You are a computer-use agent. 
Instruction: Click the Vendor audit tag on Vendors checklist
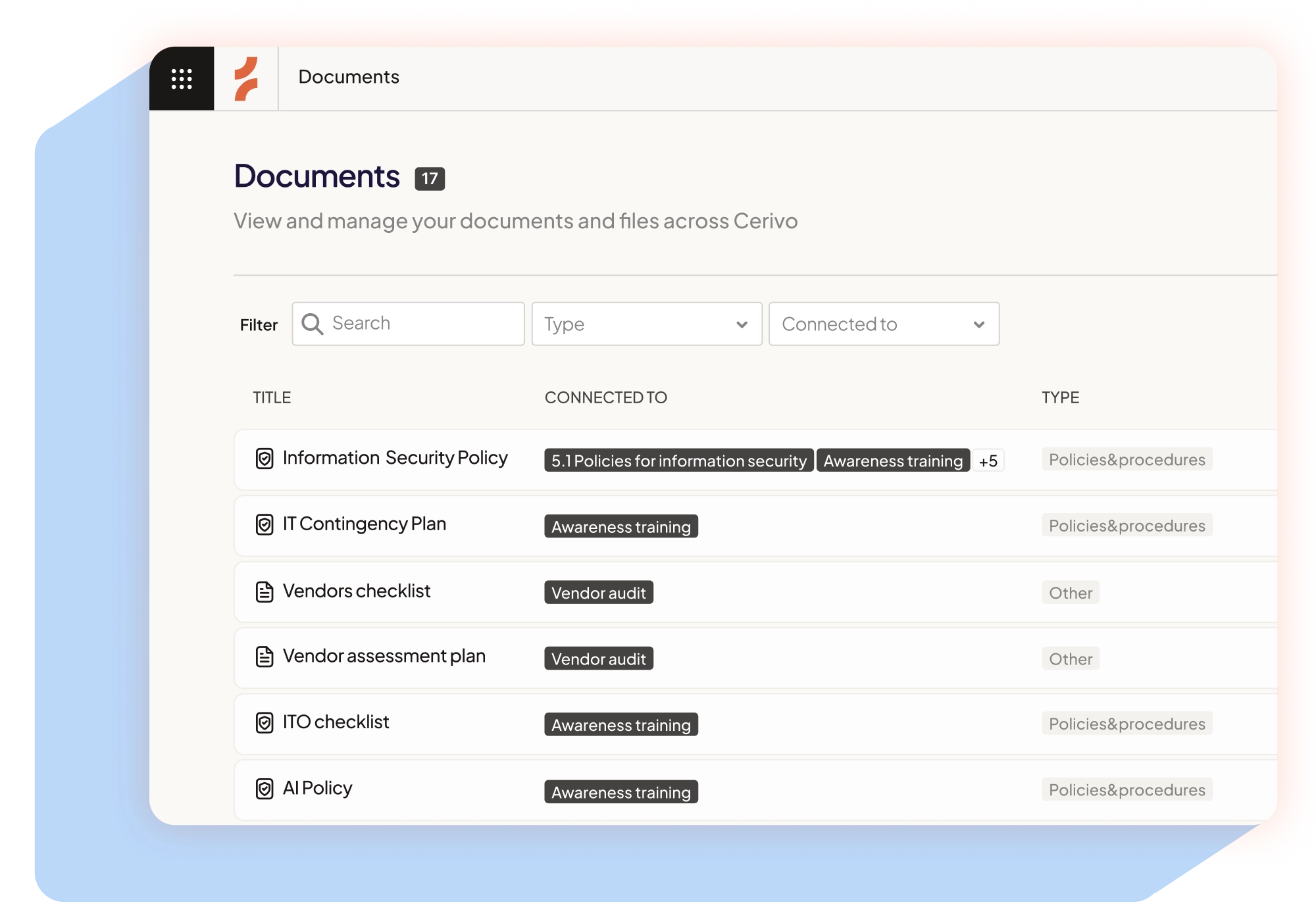click(598, 592)
